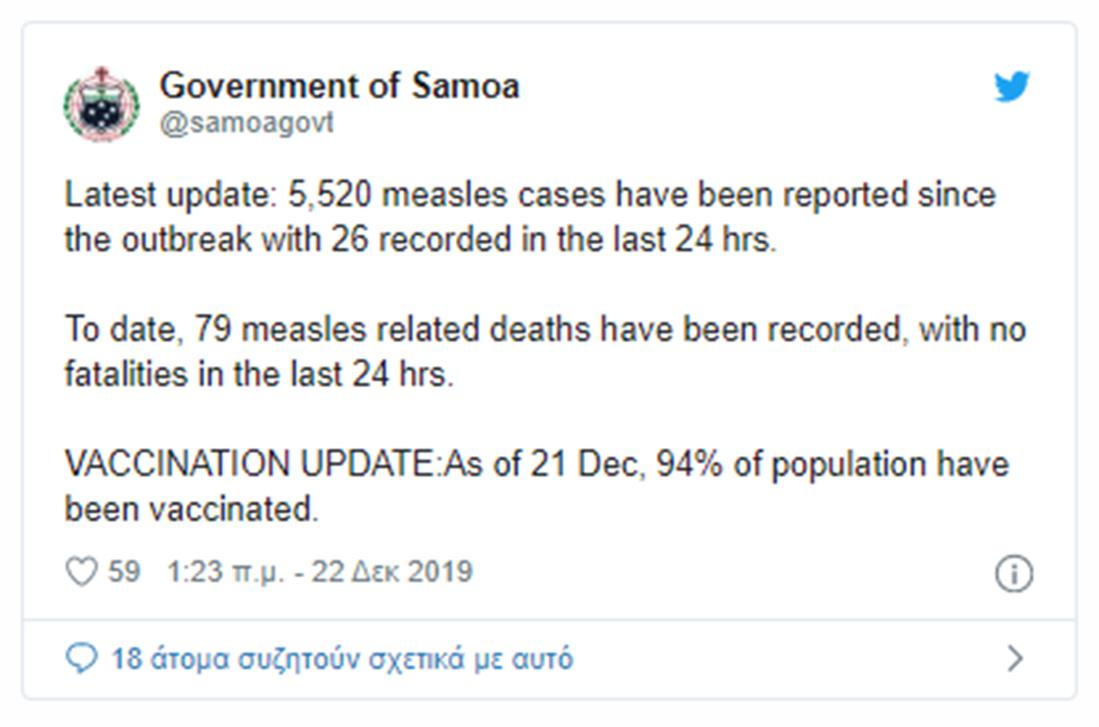Click the 'VACCINATION UPDATE' heading text

[250, 465]
